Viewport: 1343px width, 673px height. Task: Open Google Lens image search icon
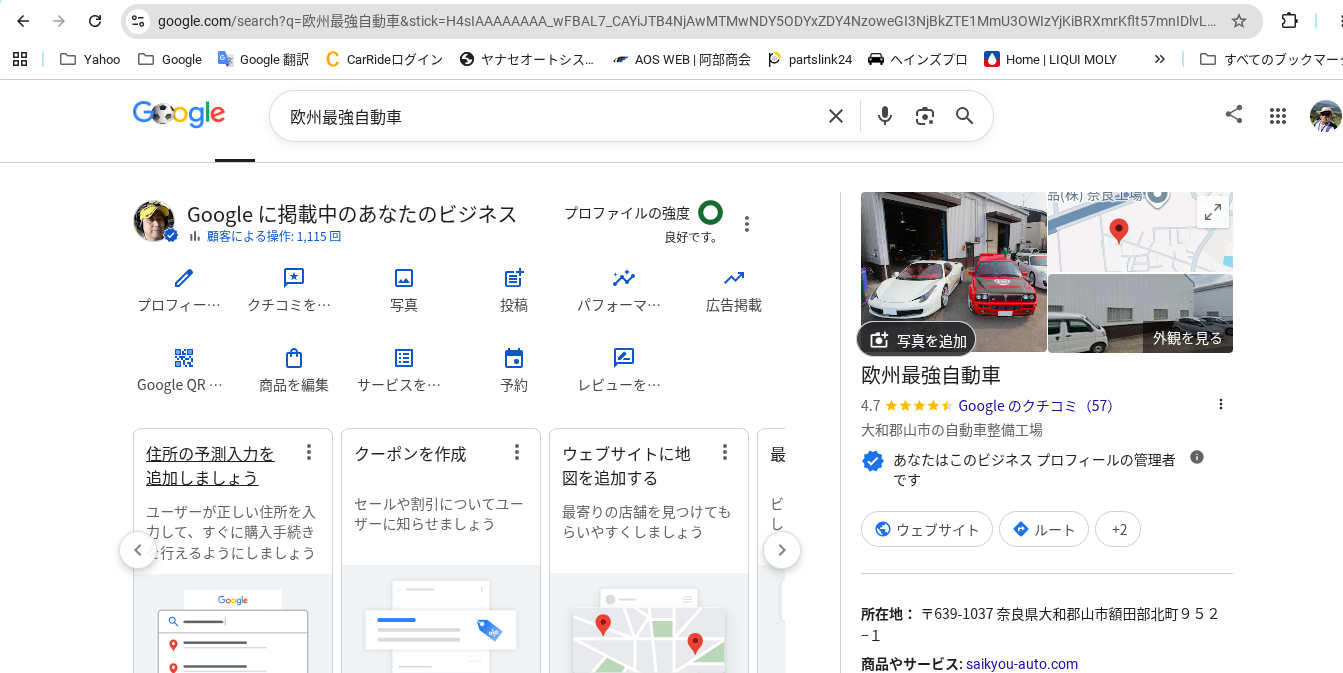(925, 116)
